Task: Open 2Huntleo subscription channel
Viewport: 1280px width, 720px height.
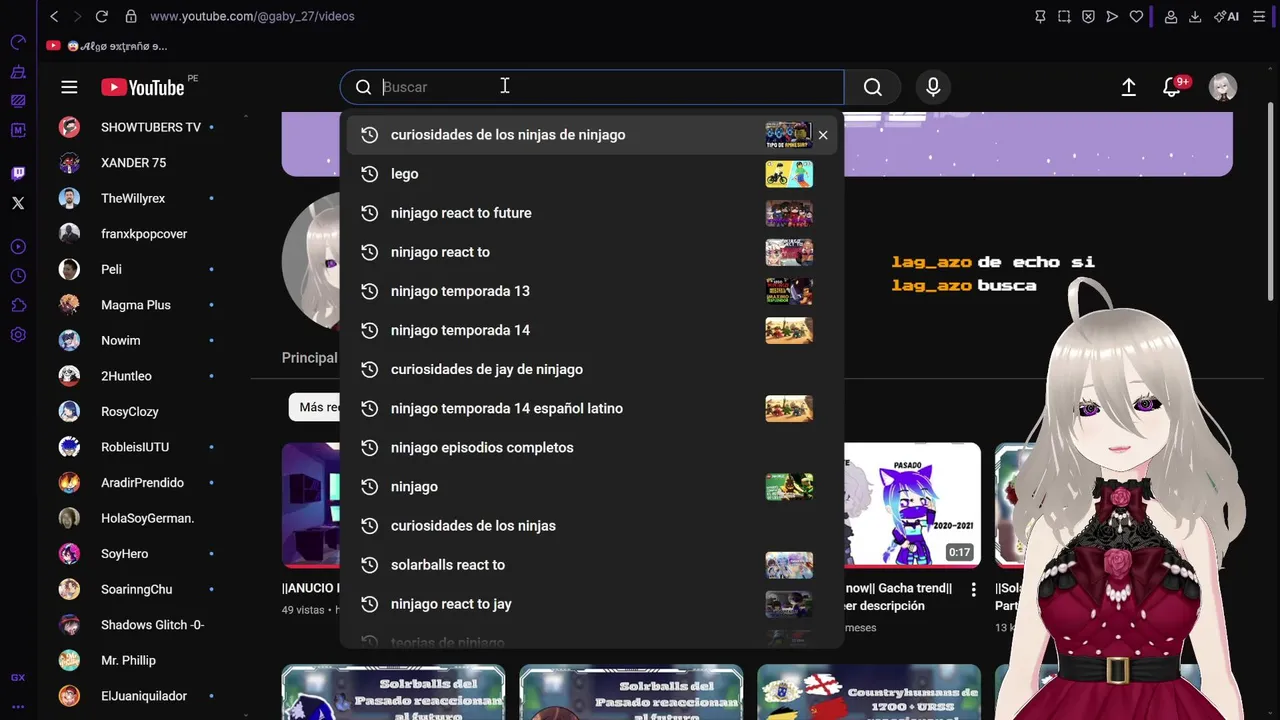Action: 137,376
